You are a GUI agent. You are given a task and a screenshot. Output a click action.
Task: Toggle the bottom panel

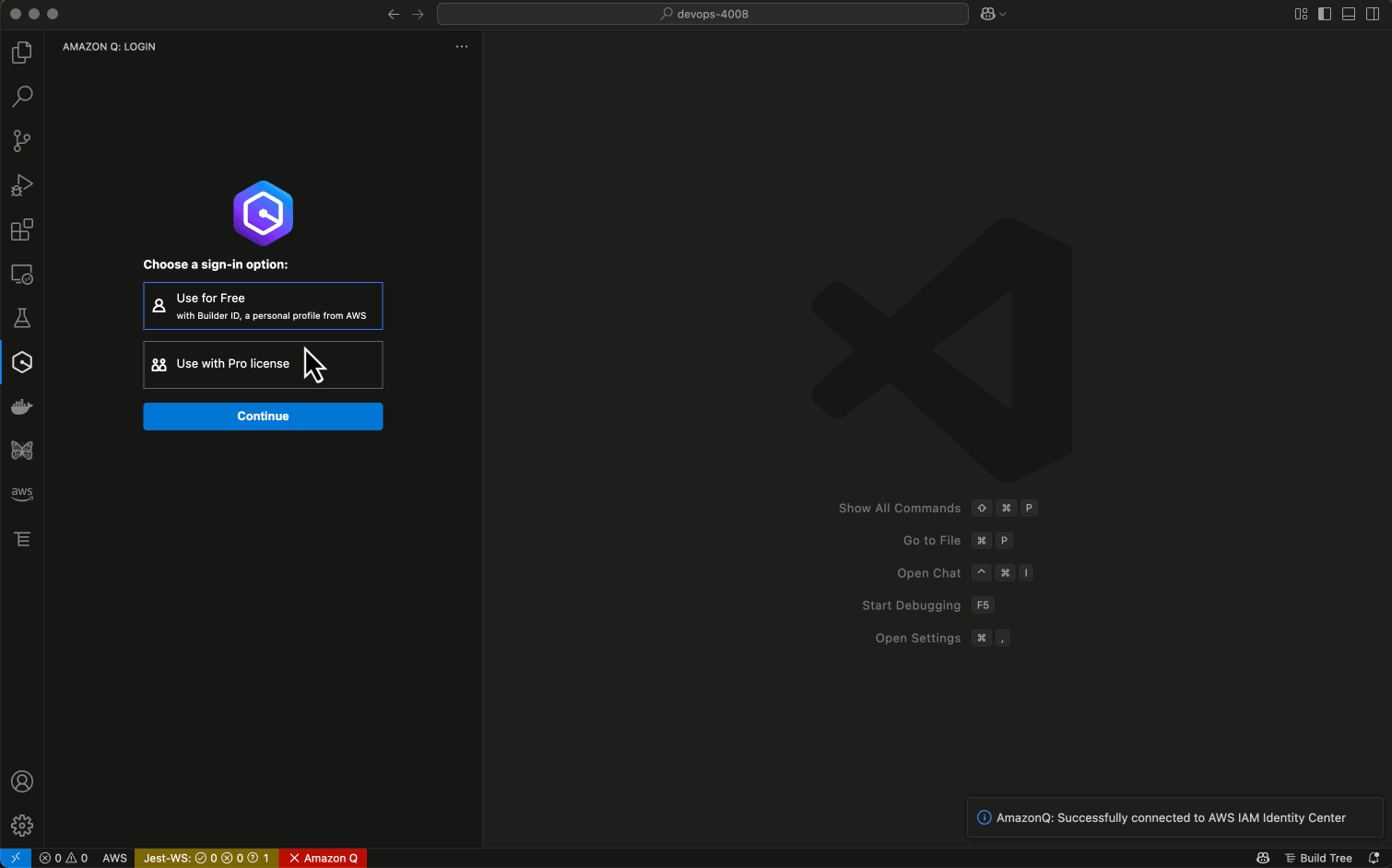[x=1349, y=14]
